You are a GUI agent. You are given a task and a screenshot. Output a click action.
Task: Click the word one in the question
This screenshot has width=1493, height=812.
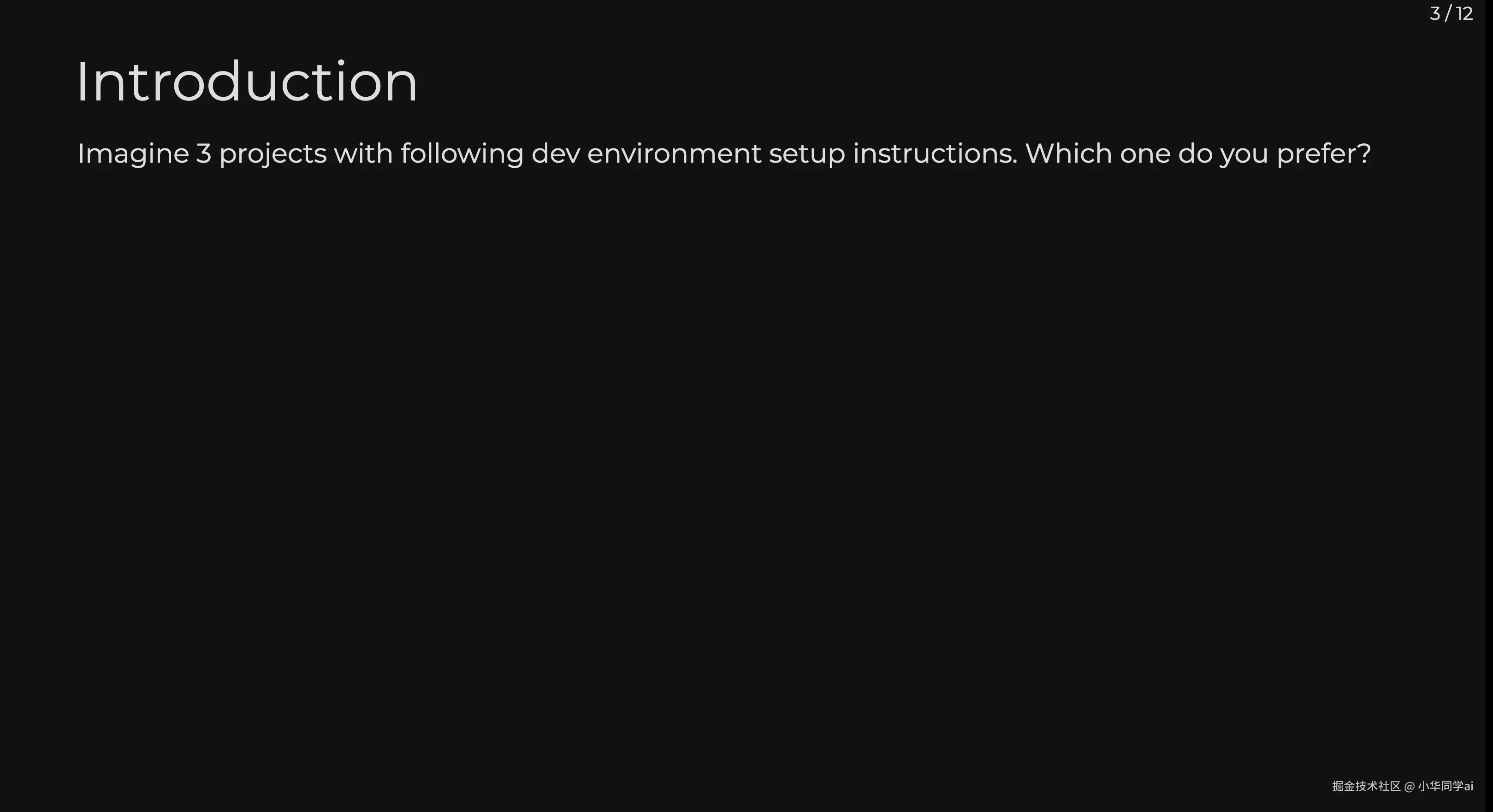pyautogui.click(x=1145, y=154)
